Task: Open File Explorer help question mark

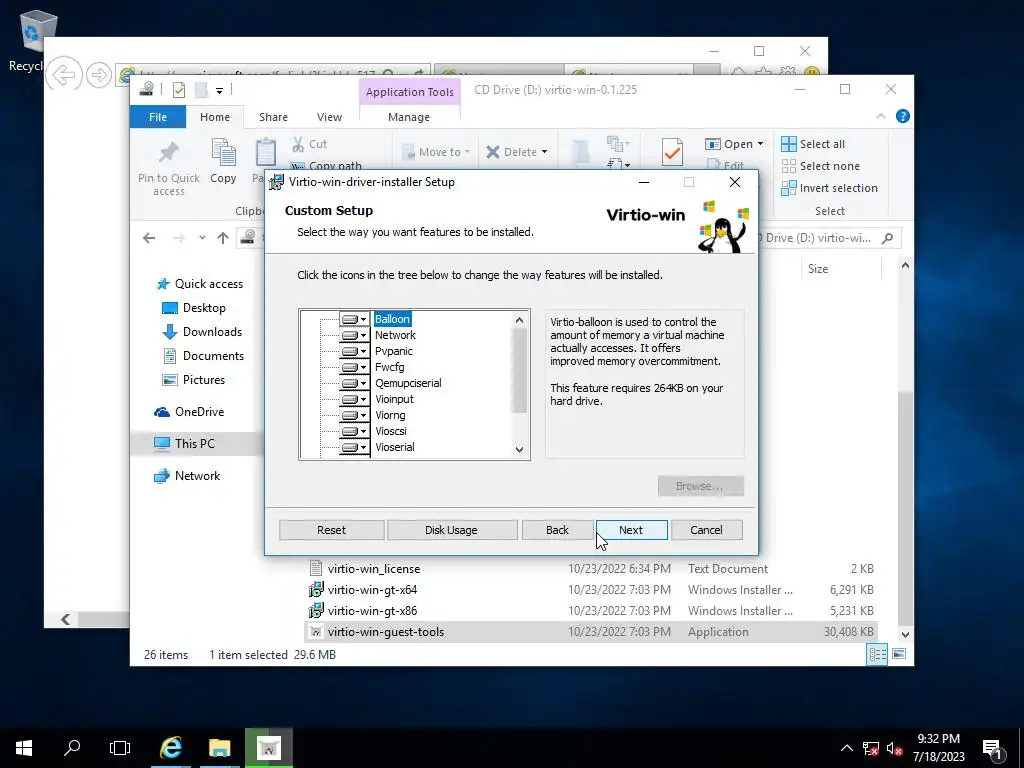Action: (903, 116)
